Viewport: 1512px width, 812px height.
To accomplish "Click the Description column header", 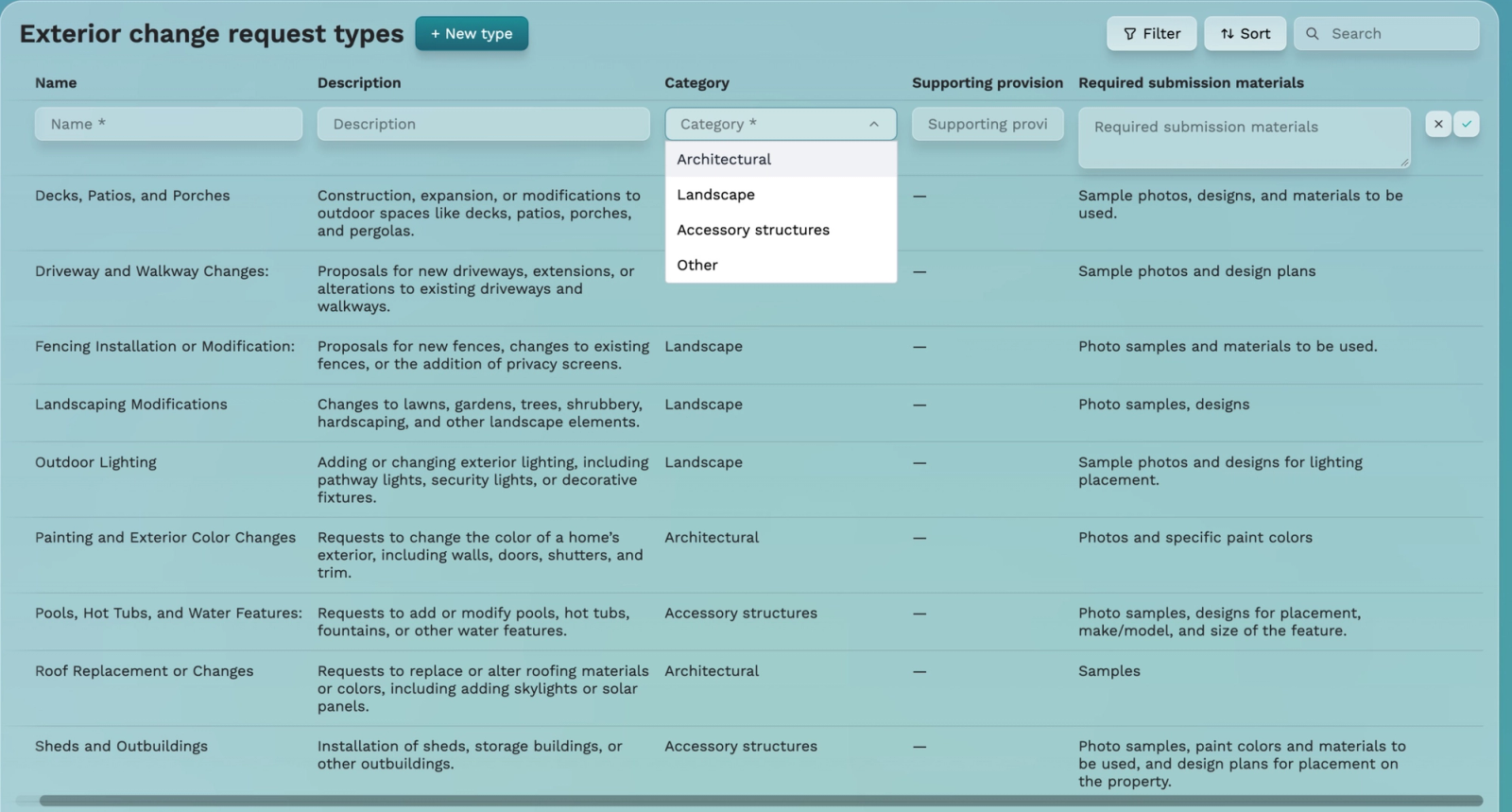I will pyautogui.click(x=359, y=83).
